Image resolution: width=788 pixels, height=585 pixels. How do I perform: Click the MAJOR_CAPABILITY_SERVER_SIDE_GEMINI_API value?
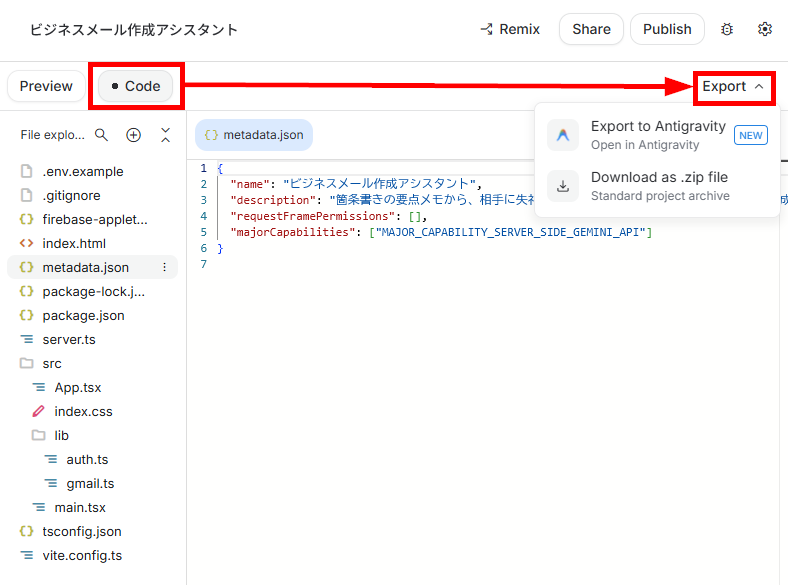pos(511,232)
